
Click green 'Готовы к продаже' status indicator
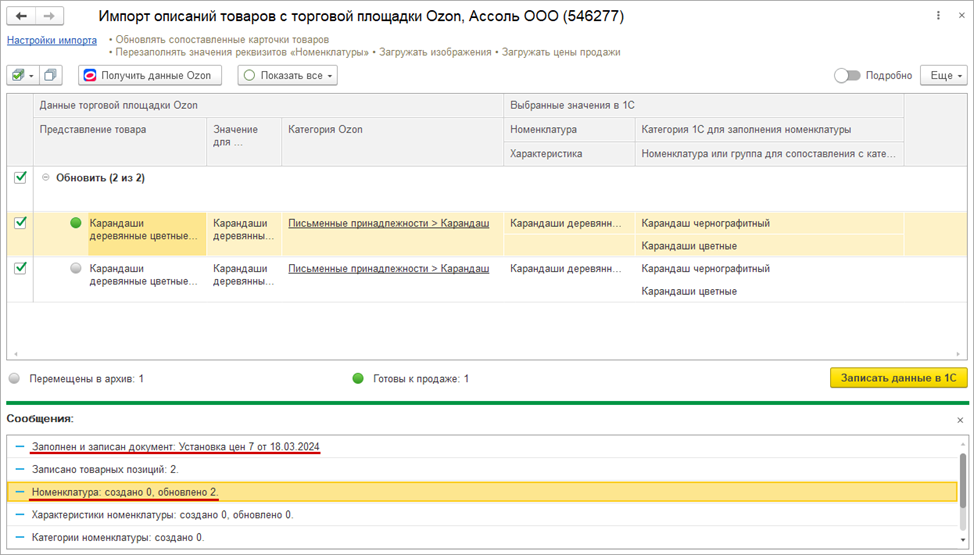358,379
